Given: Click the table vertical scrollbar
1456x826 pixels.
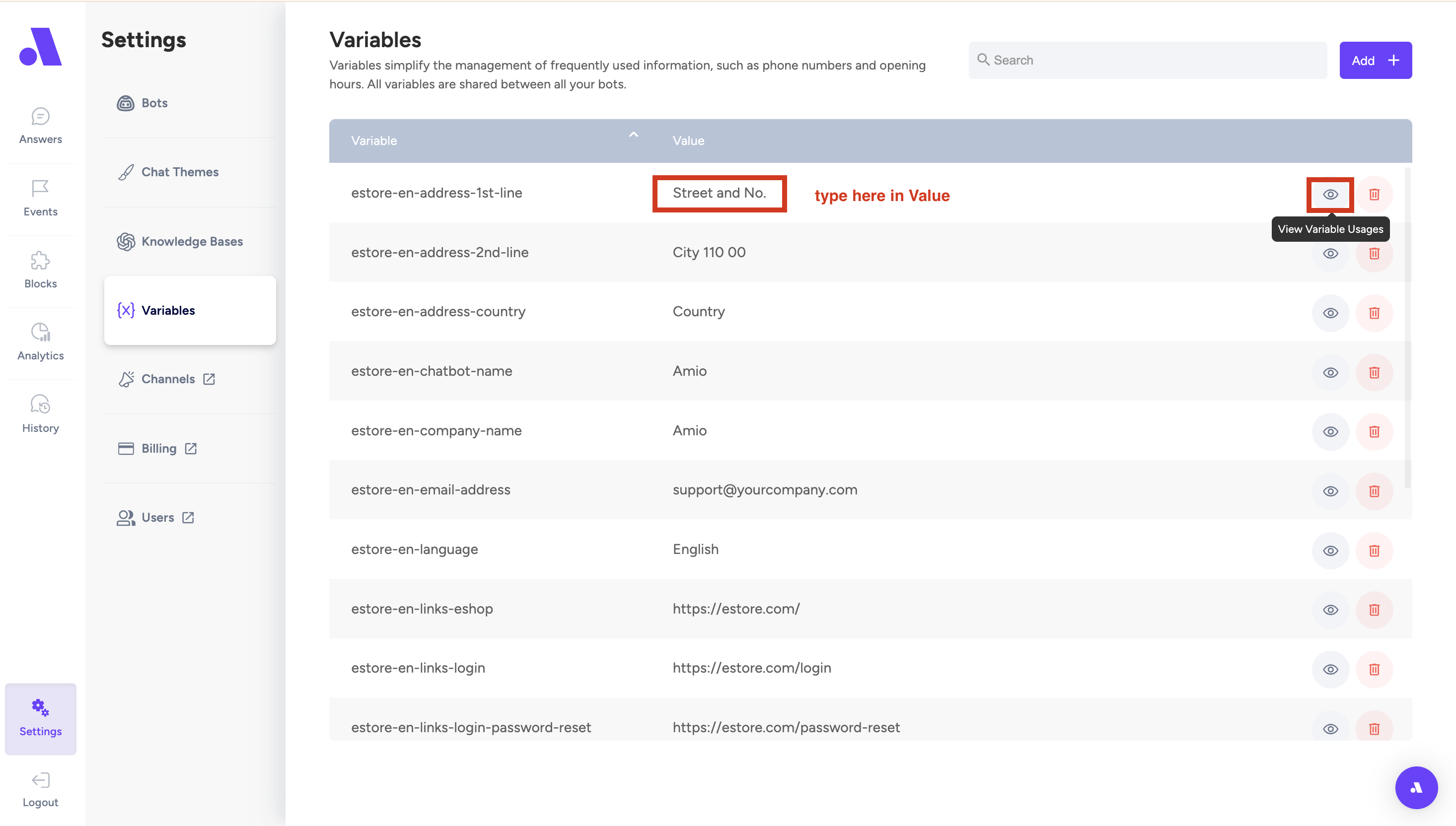Looking at the screenshot, I should (1407, 329).
